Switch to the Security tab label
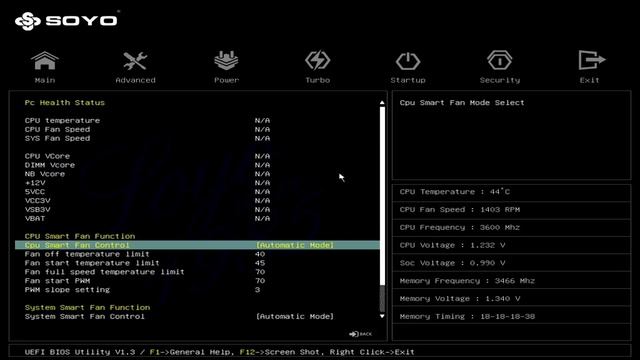Screen dimensions: 640x360 tap(500, 80)
